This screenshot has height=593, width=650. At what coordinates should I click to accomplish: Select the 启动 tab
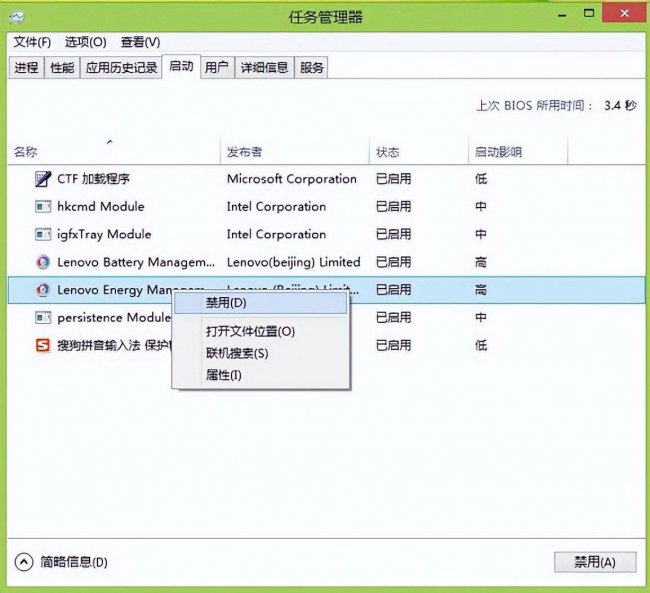tap(181, 66)
